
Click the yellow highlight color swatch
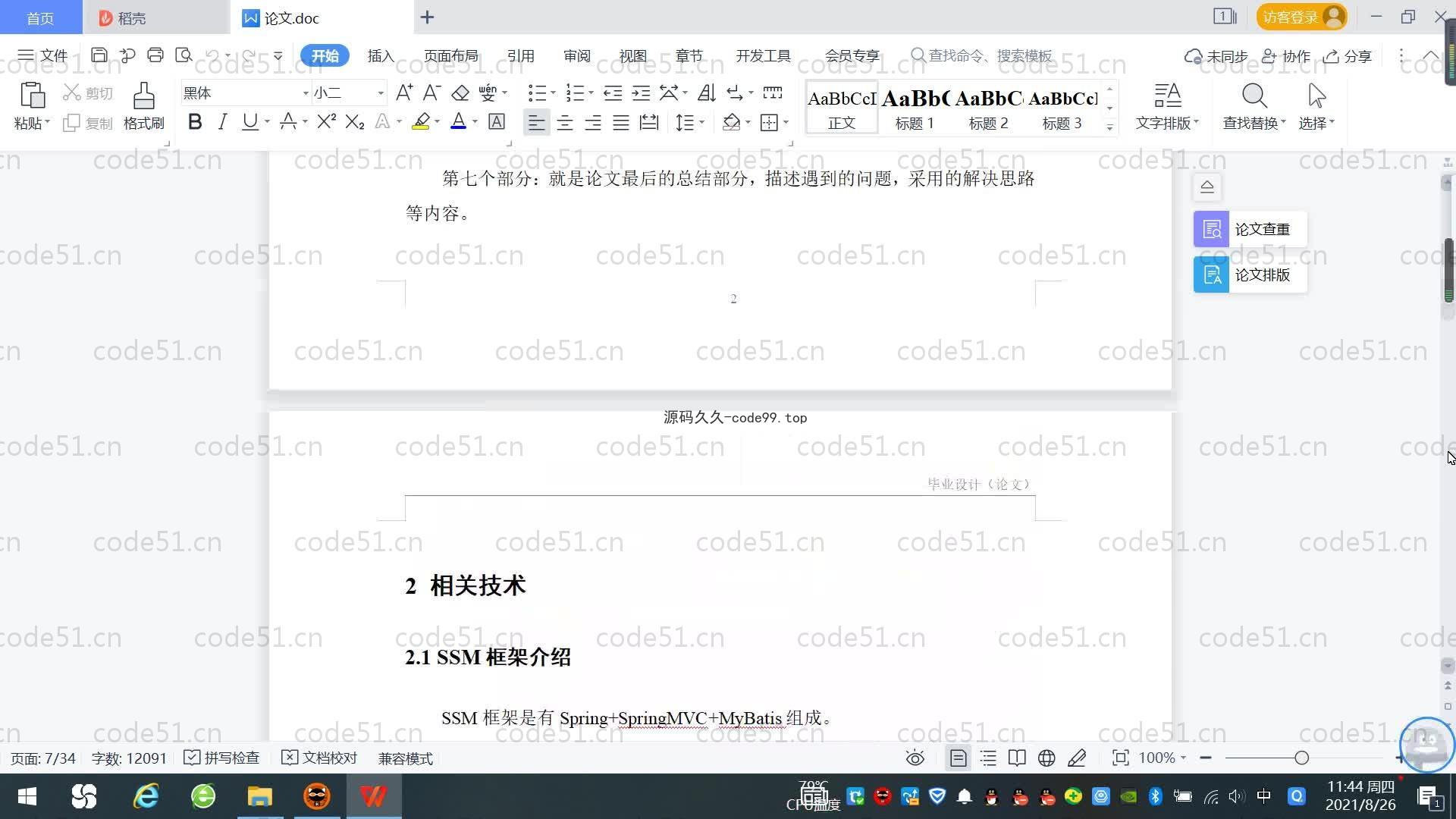click(420, 121)
